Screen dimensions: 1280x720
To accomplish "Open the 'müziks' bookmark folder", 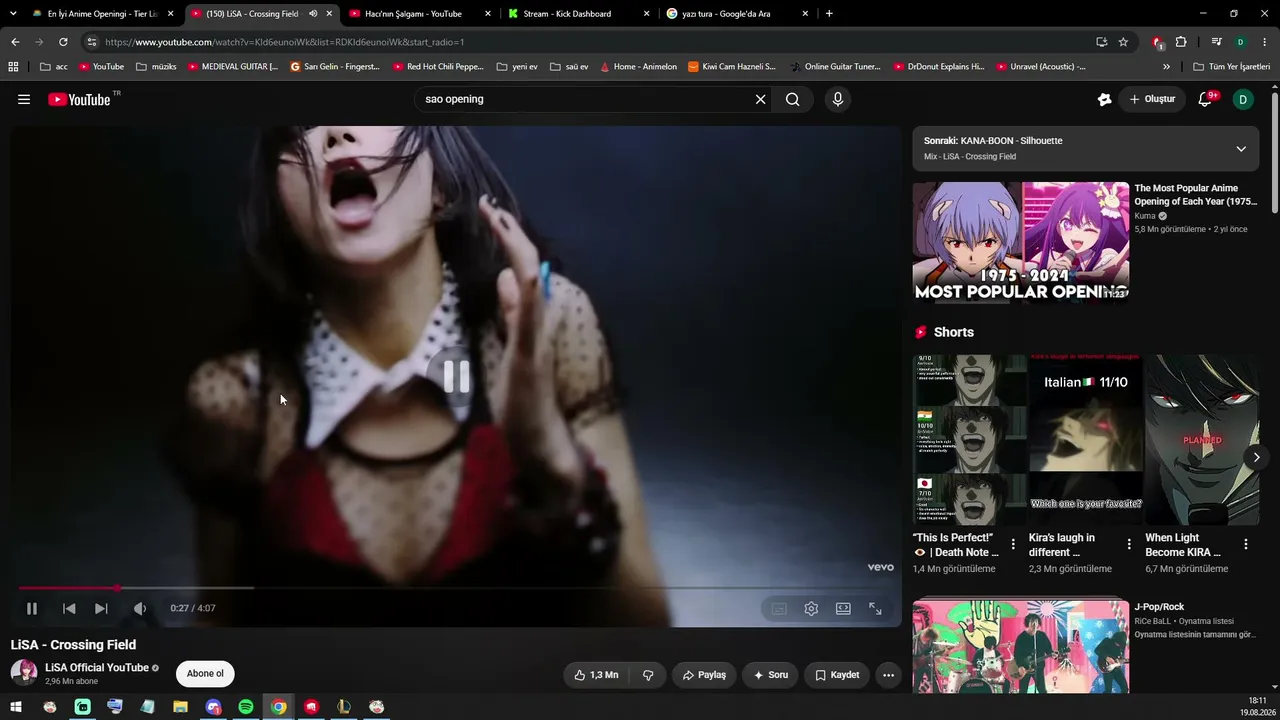I will point(156,67).
